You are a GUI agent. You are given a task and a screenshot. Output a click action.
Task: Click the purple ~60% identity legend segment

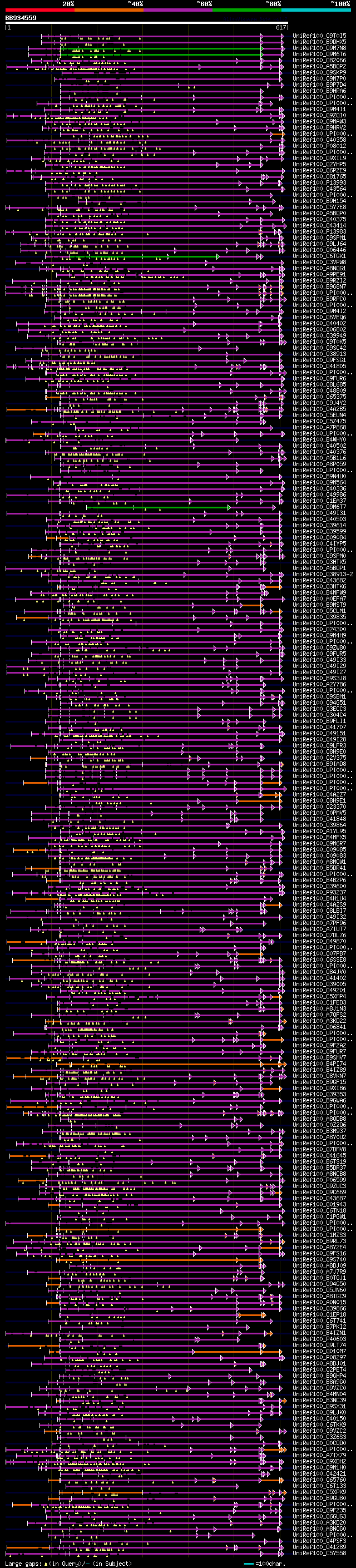(x=179, y=10)
